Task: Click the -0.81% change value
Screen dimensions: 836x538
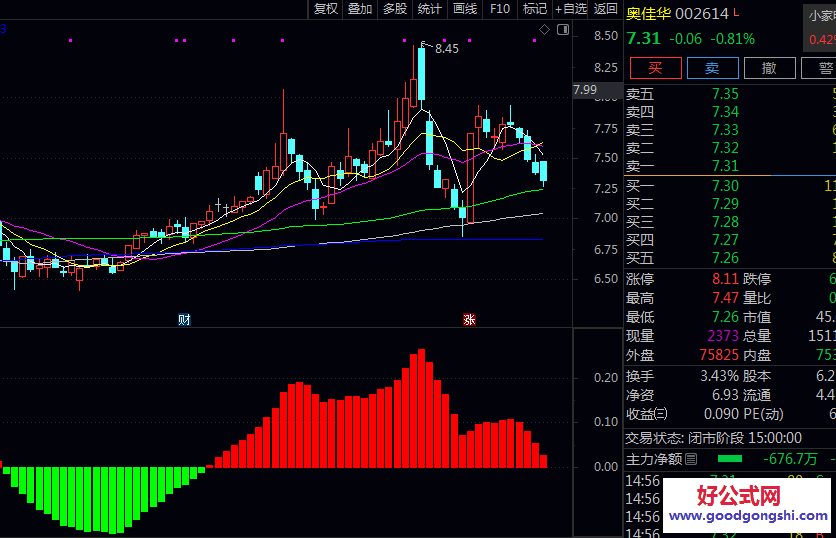Action: [733, 39]
